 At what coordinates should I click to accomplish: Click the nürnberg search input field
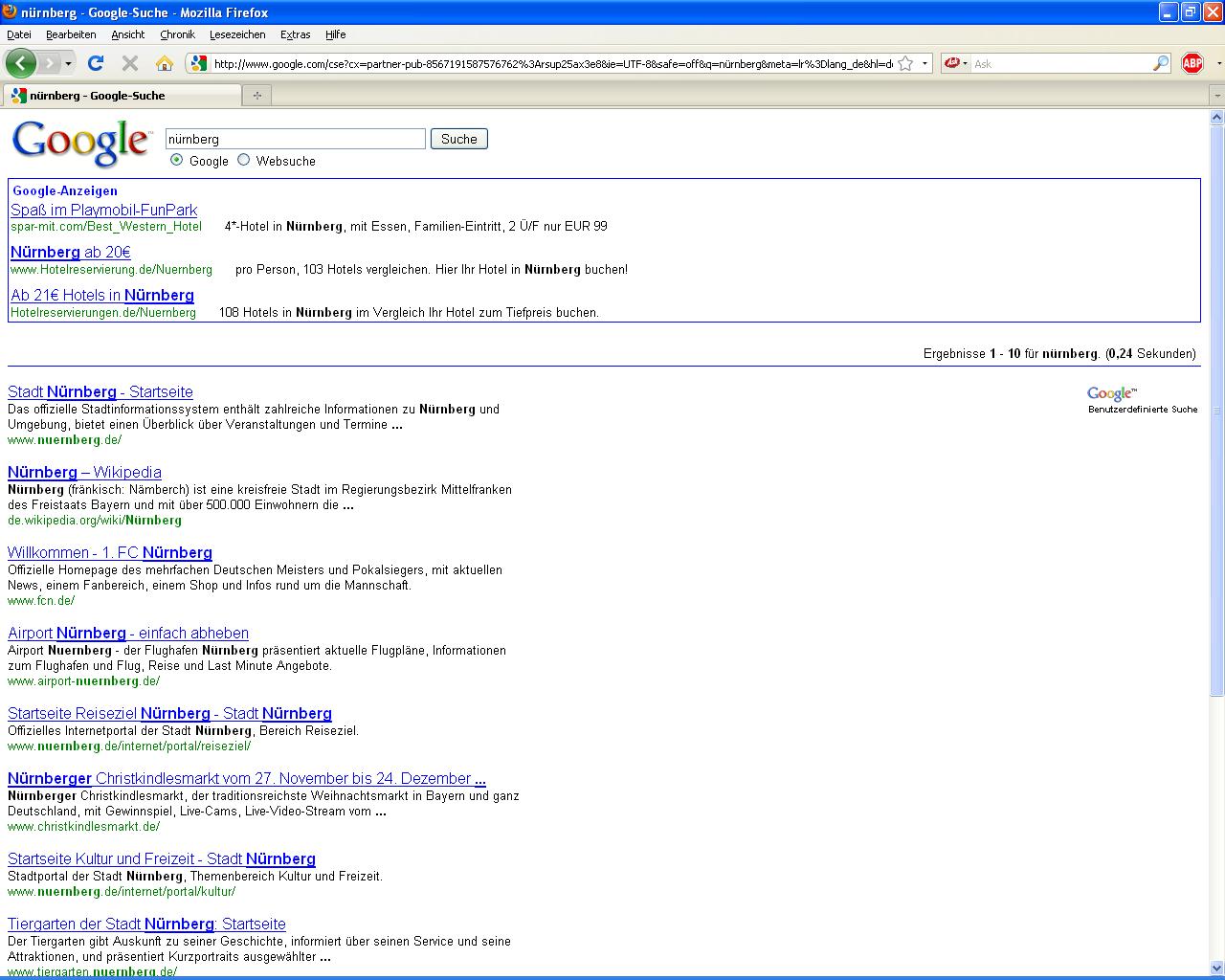click(295, 139)
